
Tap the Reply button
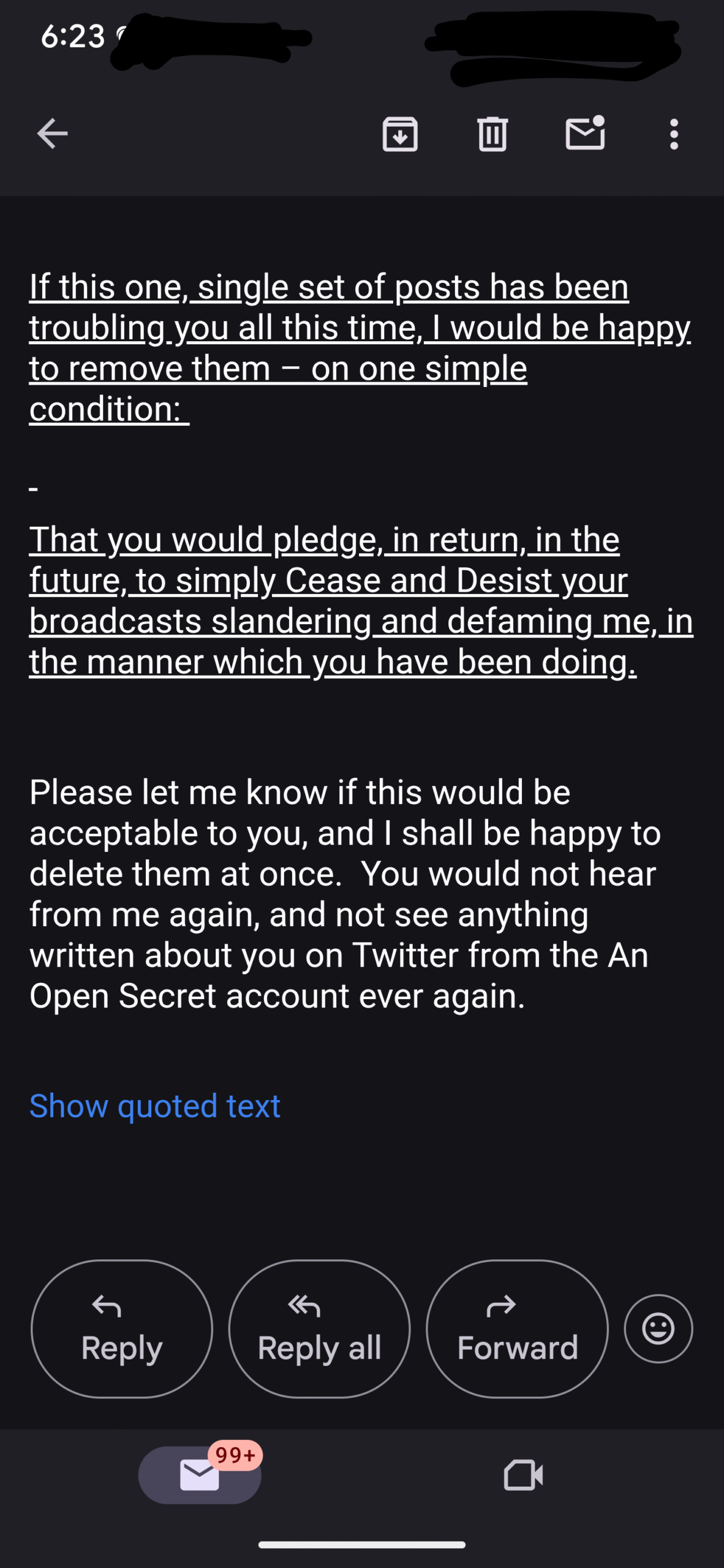pyautogui.click(x=122, y=1329)
